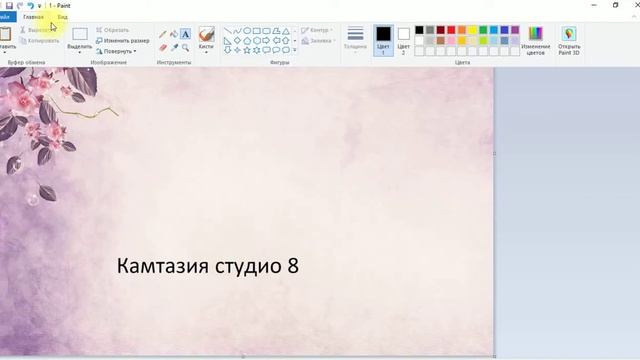The width and height of the screenshot is (640, 360).
Task: Choose the right triangle shape
Action: [228, 40]
